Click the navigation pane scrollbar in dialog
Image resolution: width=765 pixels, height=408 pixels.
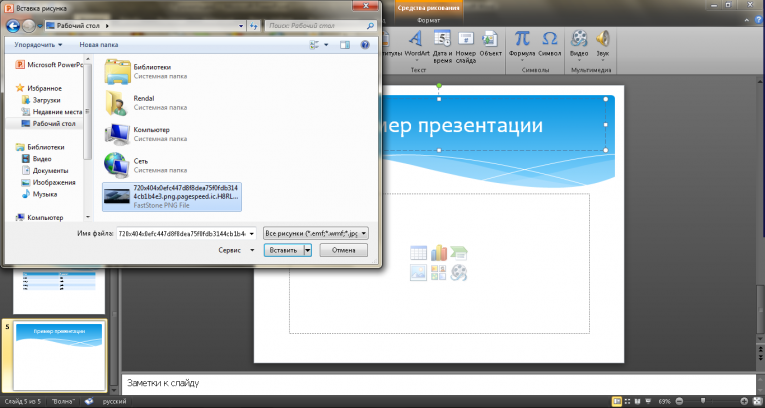[x=88, y=112]
